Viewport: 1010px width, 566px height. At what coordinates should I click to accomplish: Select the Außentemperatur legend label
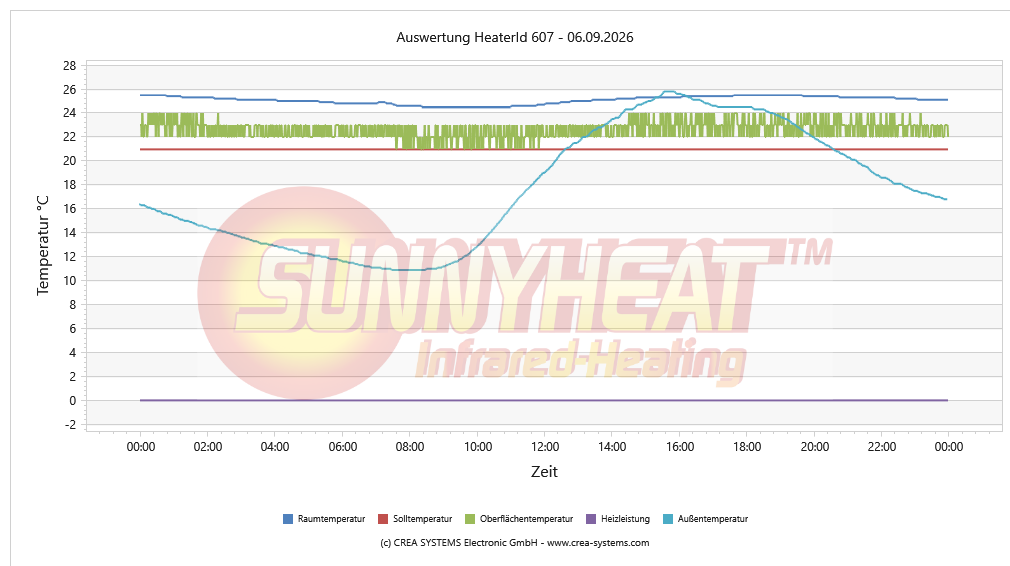pyautogui.click(x=713, y=519)
